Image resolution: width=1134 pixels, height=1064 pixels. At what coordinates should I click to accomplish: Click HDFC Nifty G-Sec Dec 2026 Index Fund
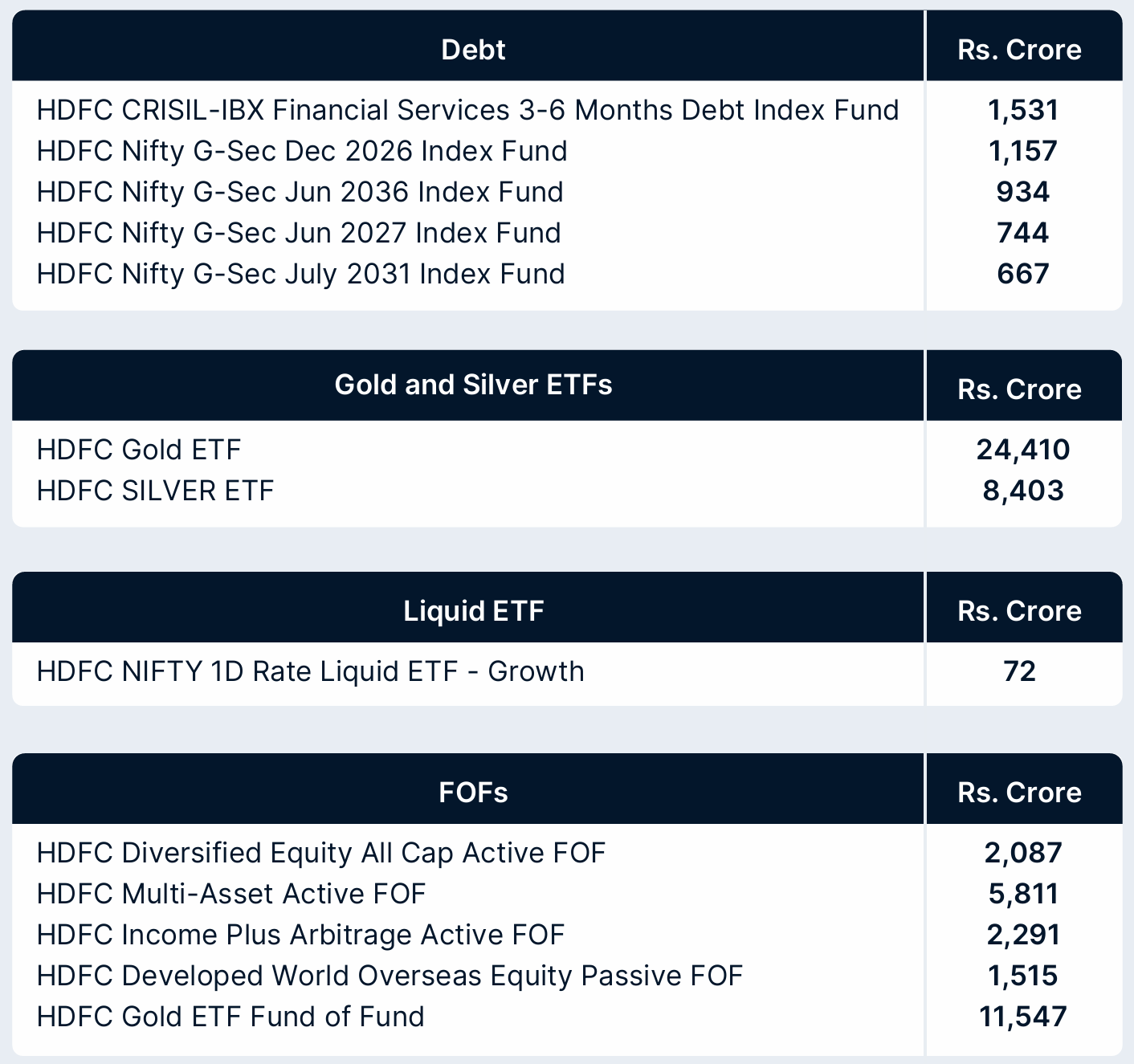coord(302,151)
